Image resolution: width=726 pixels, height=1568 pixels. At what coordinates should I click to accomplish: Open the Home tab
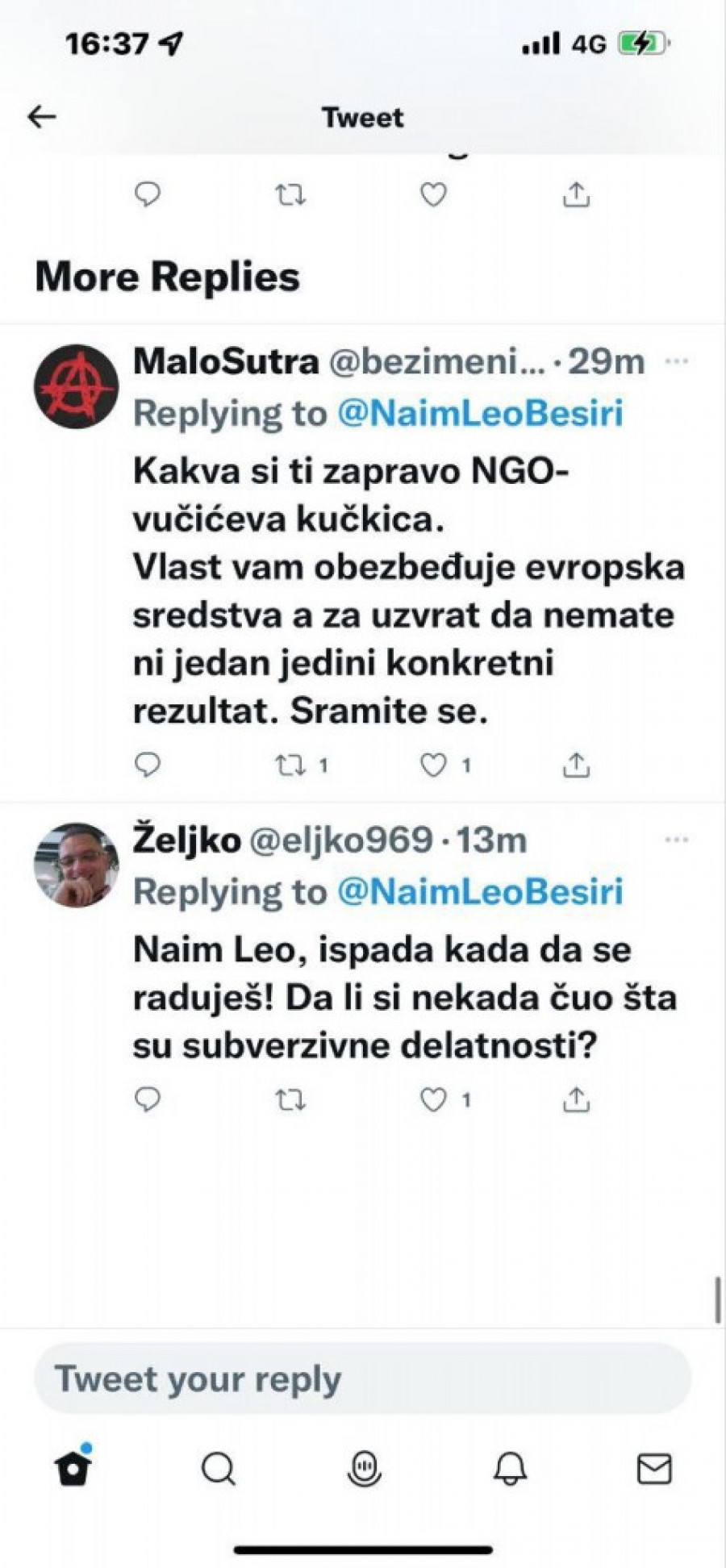click(73, 1469)
